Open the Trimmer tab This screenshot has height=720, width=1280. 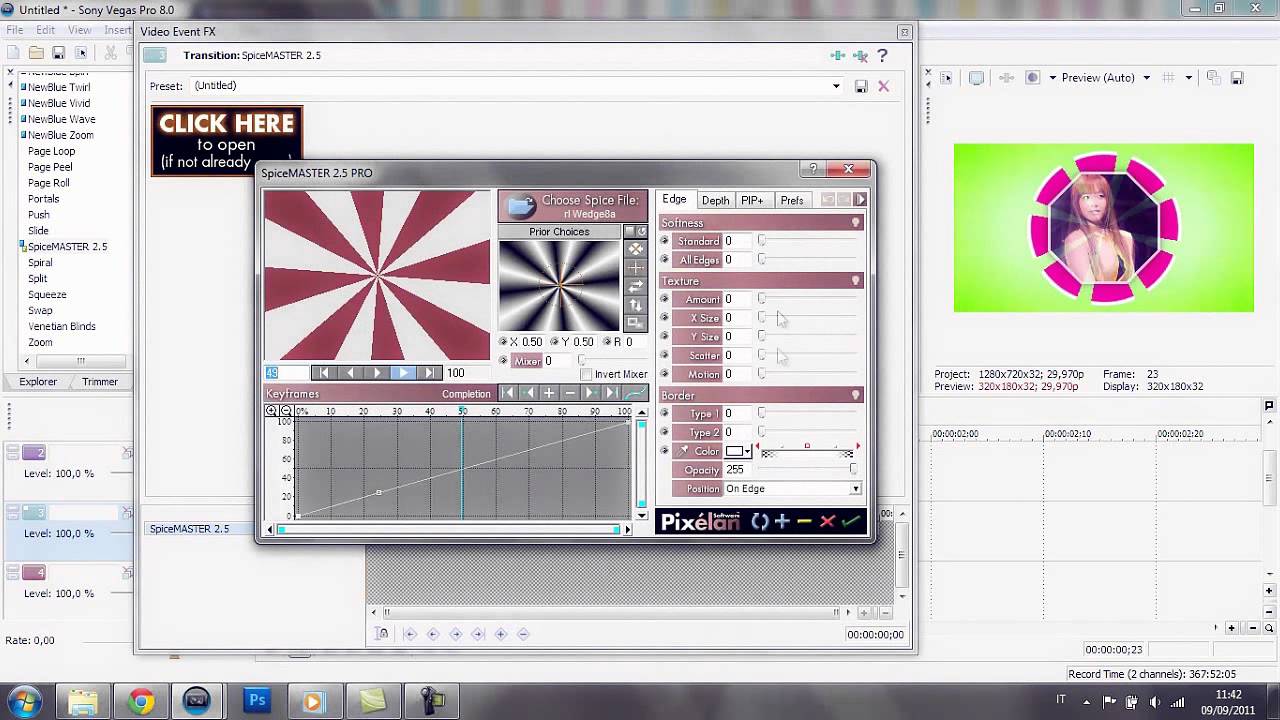[x=100, y=381]
